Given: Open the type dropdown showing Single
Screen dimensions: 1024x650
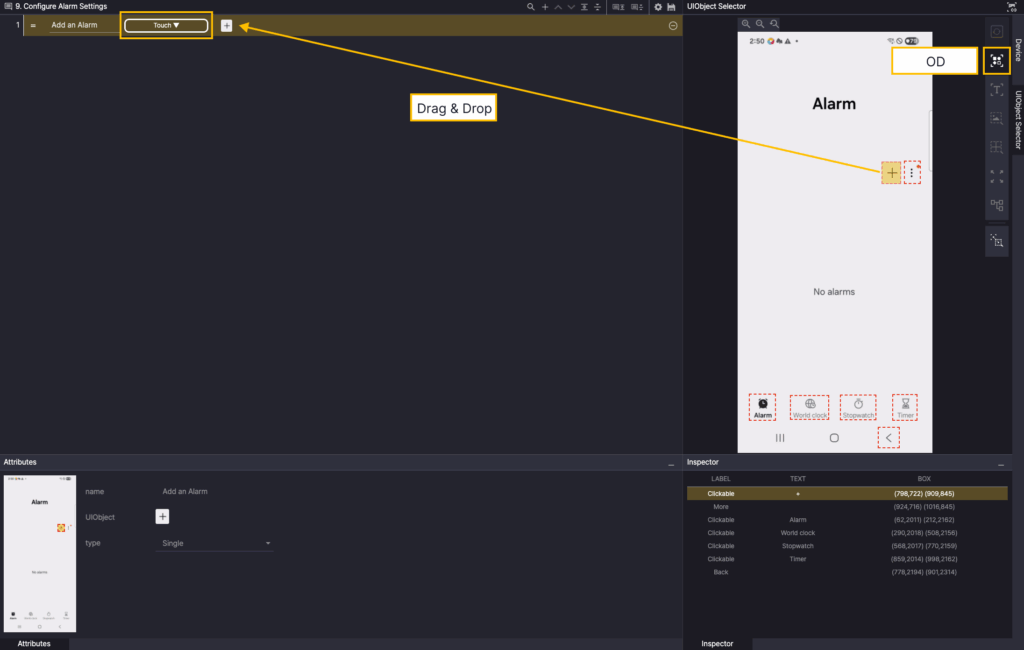Looking at the screenshot, I should 217,543.
